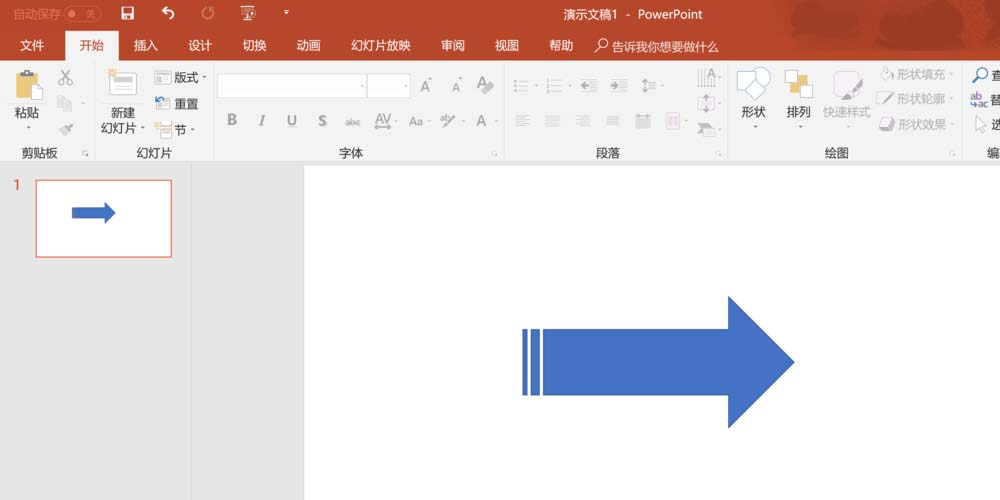The height and width of the screenshot is (500, 1000).
Task: Open Change Case Aa dropdown
Action: pyautogui.click(x=419, y=121)
